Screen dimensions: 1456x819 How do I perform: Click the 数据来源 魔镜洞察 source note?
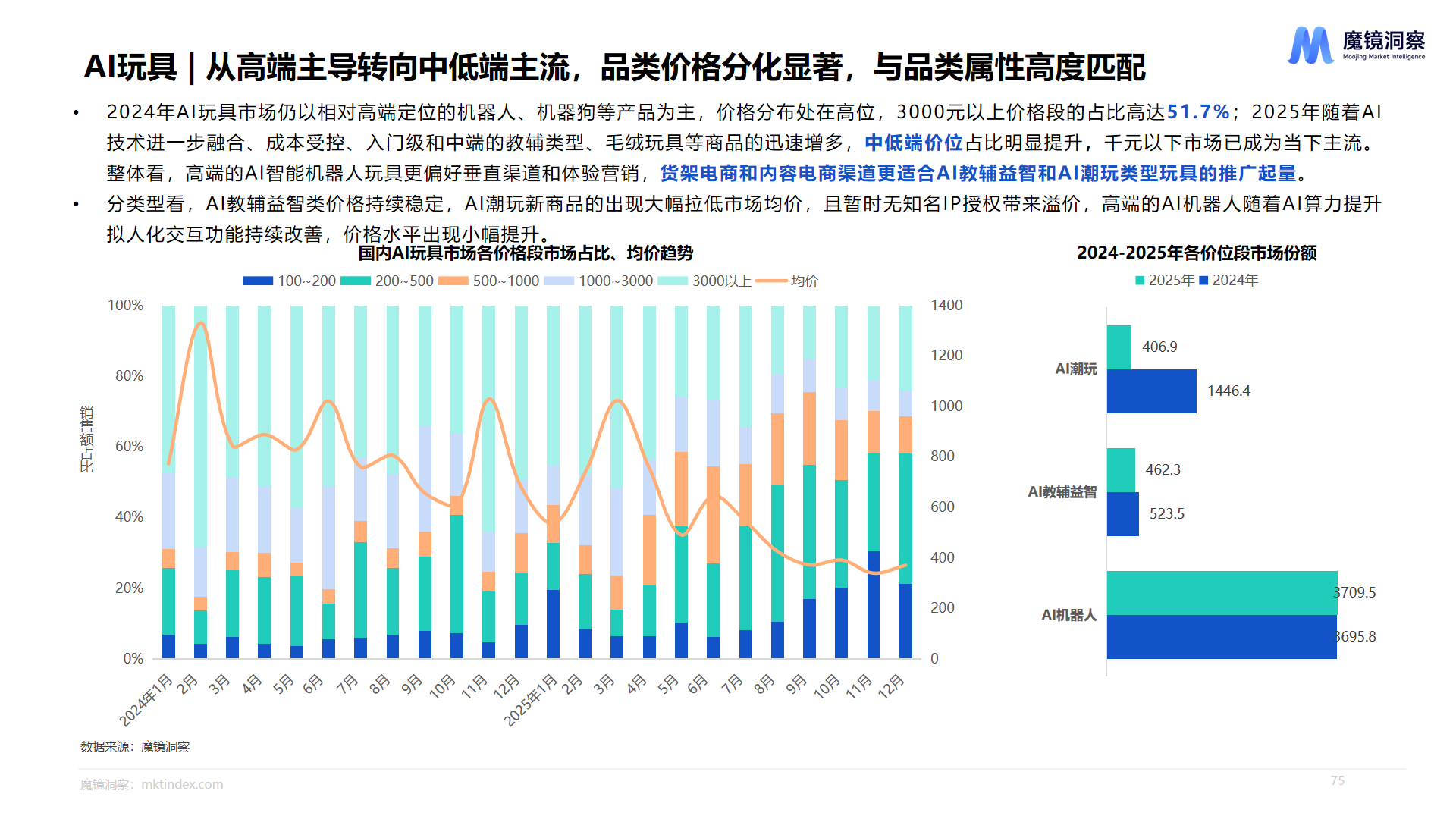[x=135, y=747]
